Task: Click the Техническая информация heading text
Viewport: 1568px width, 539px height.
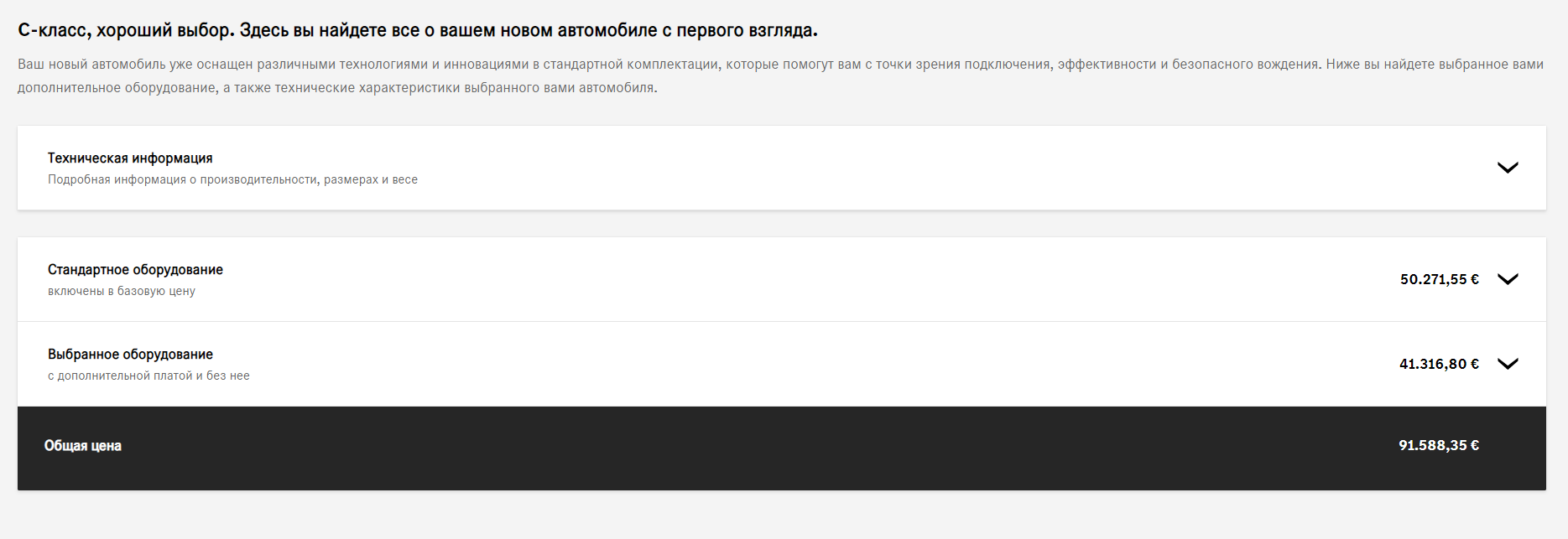Action: [x=130, y=158]
